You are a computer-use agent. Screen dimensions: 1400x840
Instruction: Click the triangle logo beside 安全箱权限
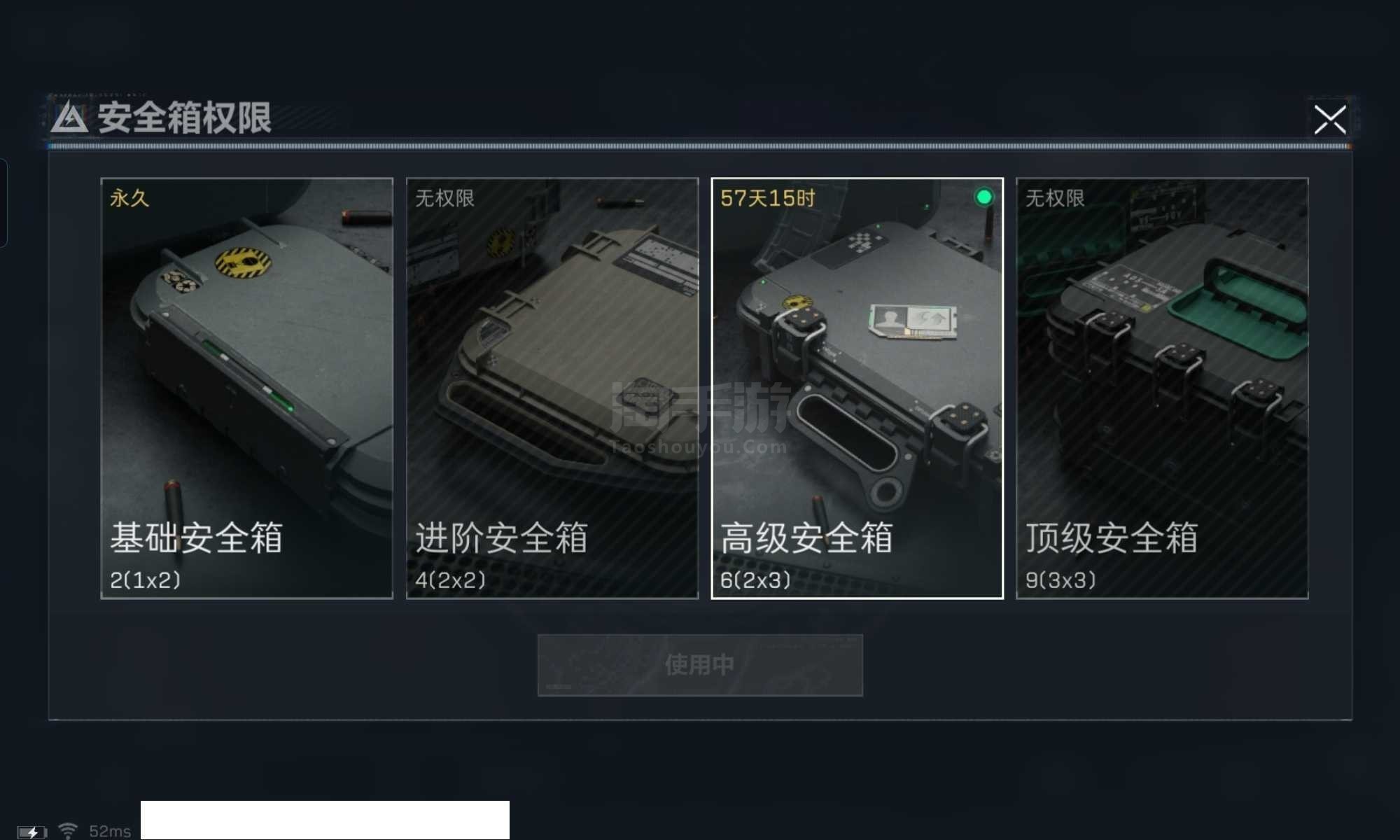pos(69,117)
